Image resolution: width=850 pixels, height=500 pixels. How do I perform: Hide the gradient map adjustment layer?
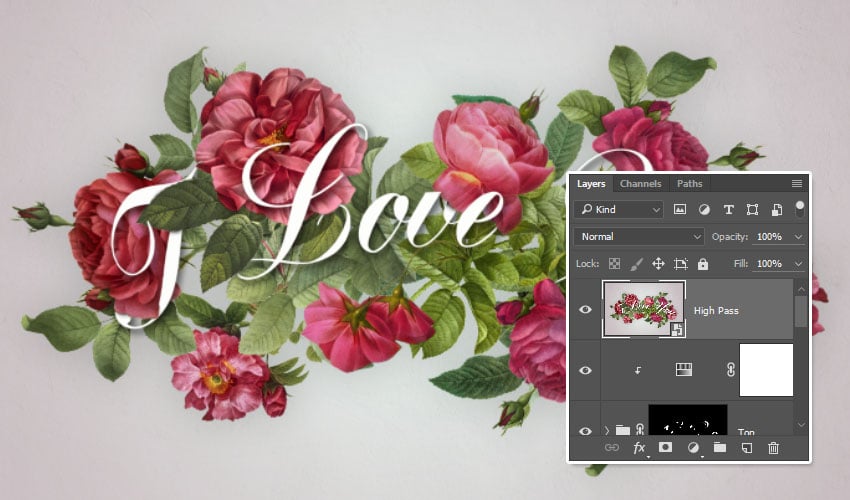585,370
